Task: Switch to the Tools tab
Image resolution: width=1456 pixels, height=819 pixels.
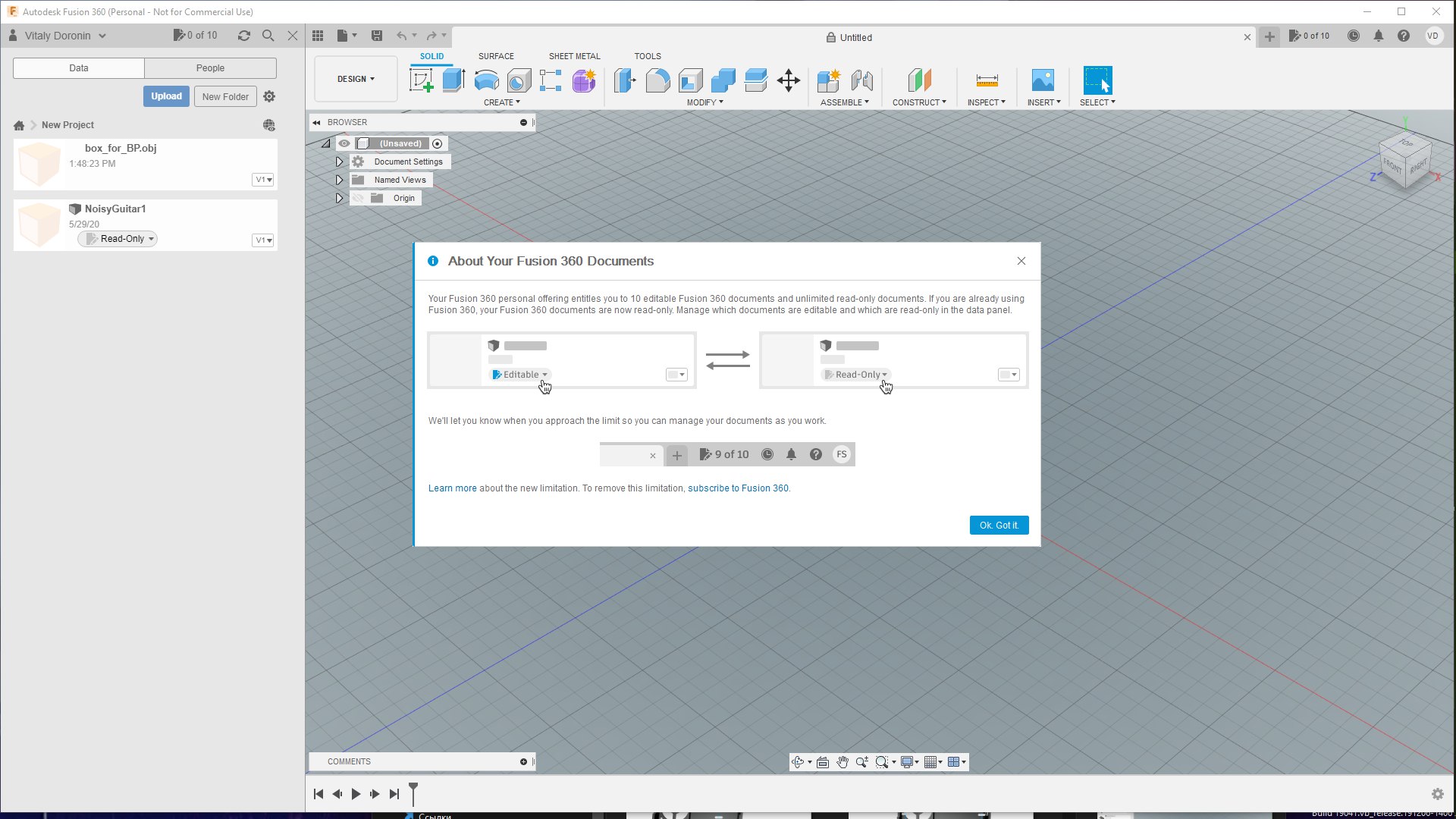Action: 648,56
